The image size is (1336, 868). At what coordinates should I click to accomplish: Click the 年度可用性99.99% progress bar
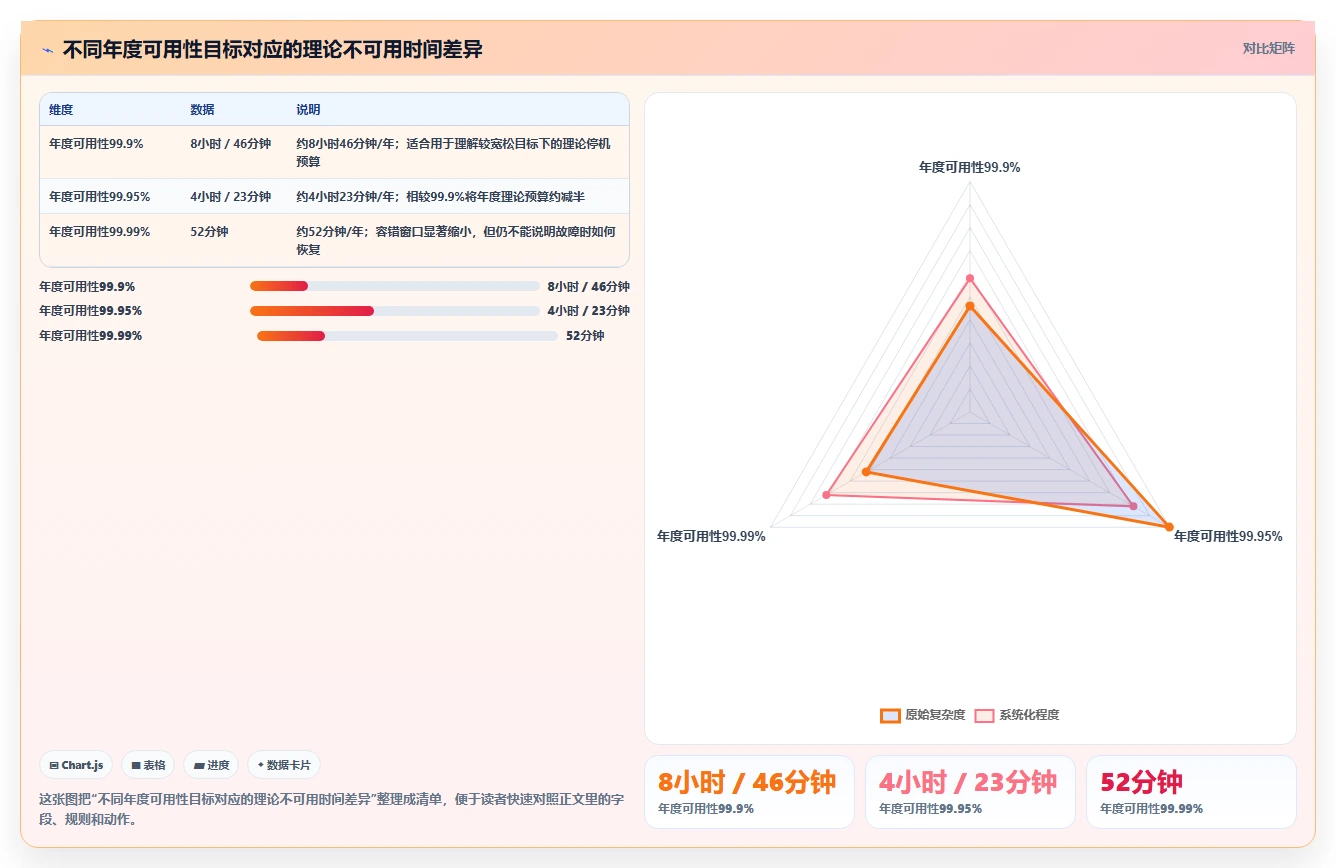407,336
